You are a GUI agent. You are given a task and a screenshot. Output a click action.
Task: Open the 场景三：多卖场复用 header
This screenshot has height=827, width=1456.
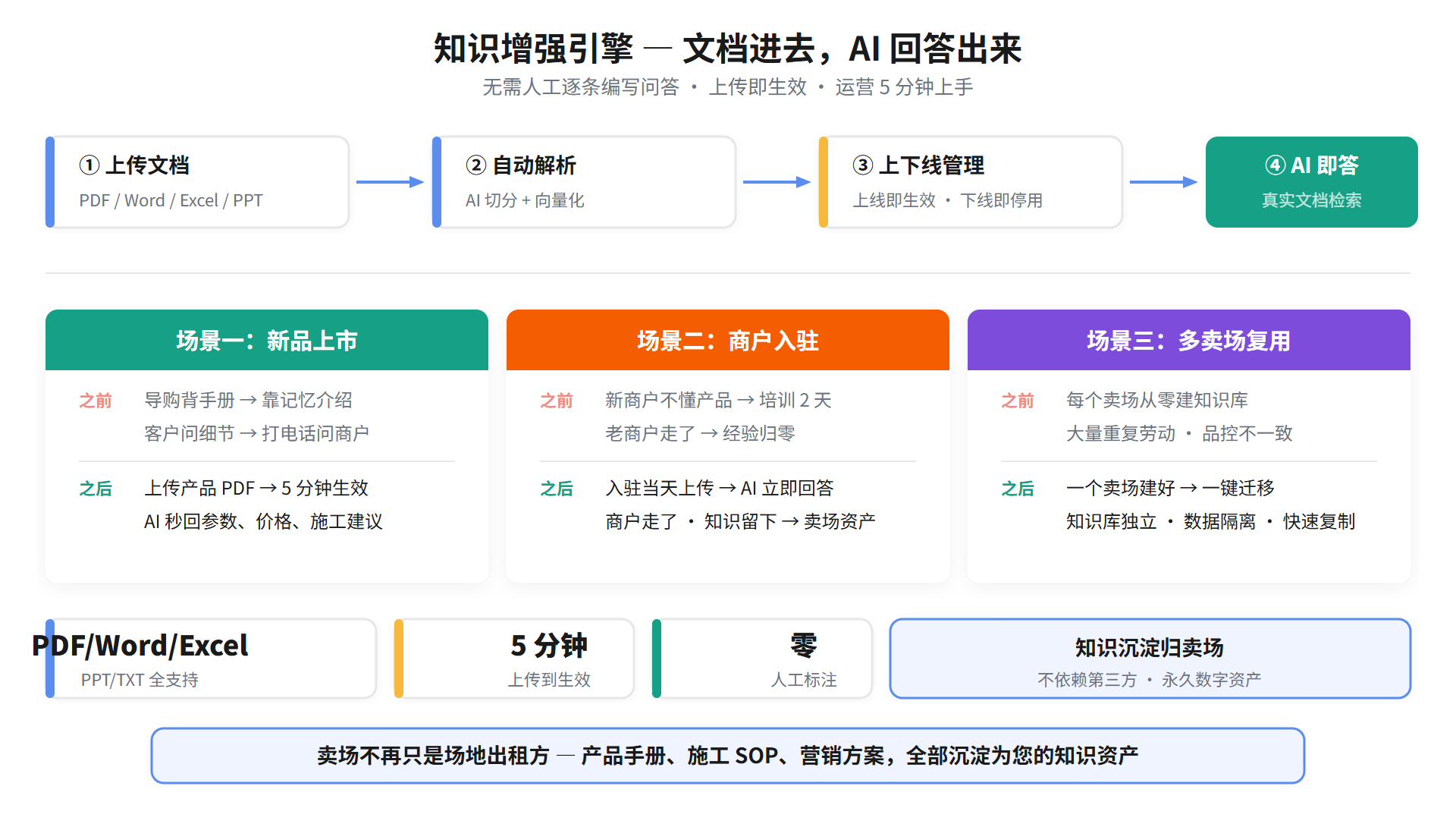pos(1189,340)
